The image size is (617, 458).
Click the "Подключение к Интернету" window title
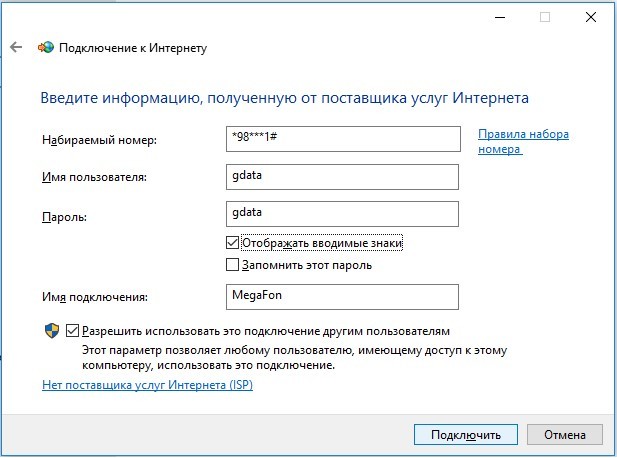[x=134, y=47]
